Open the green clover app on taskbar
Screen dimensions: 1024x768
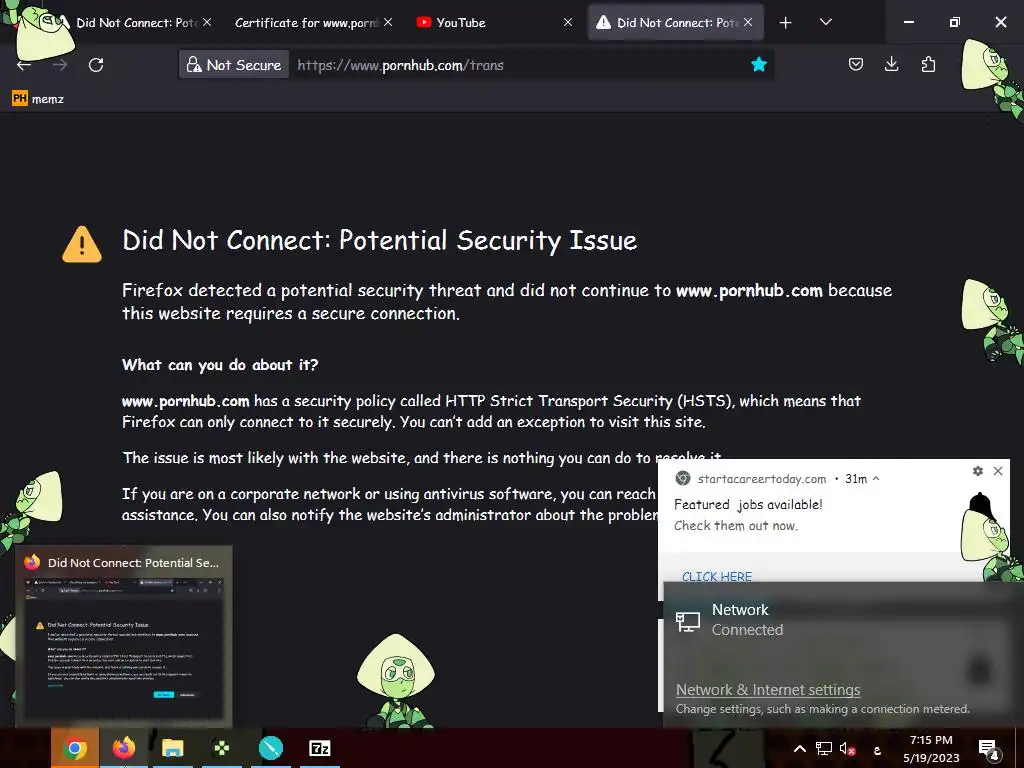pyautogui.click(x=221, y=748)
